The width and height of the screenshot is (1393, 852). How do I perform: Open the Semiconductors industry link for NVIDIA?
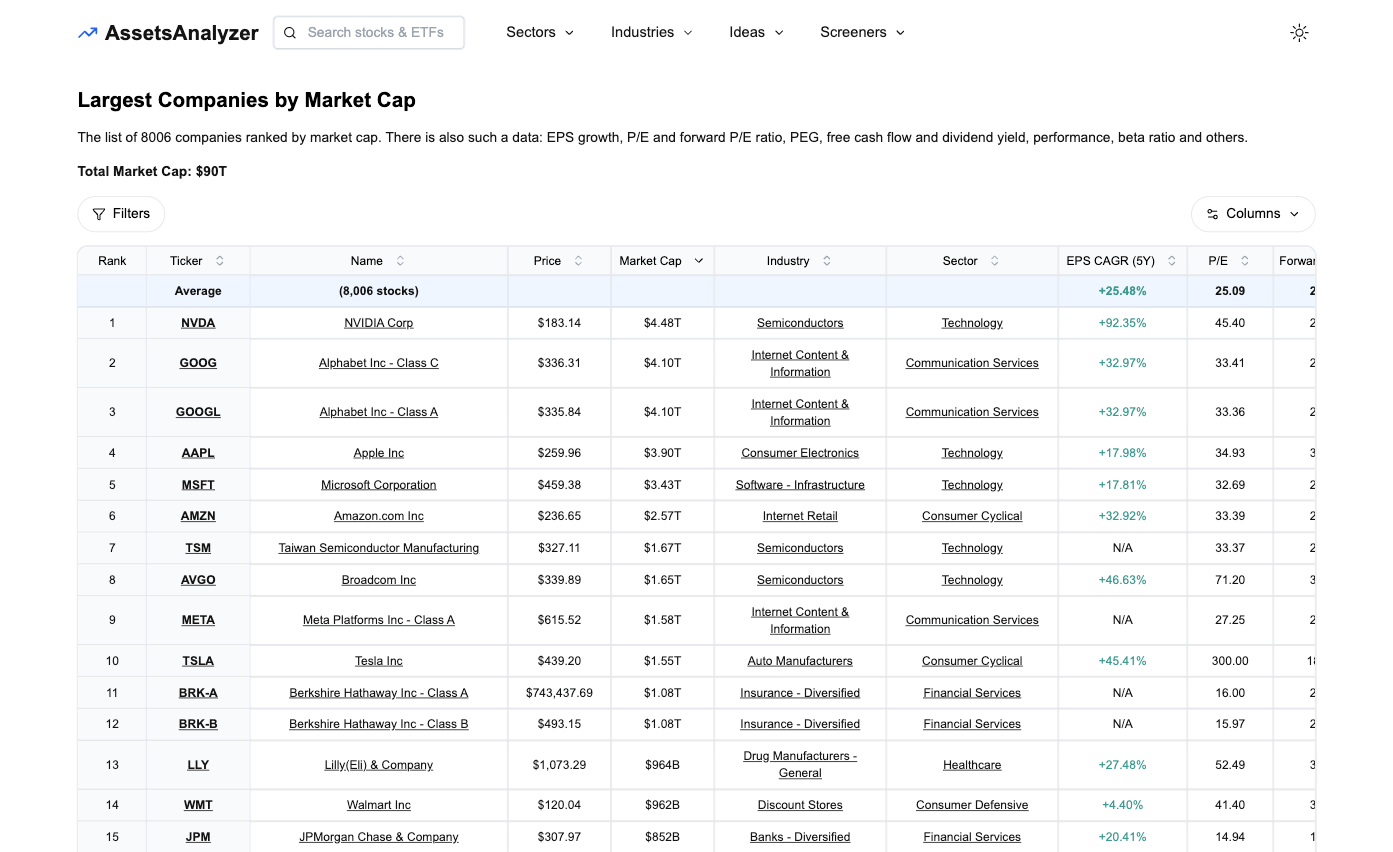point(799,322)
